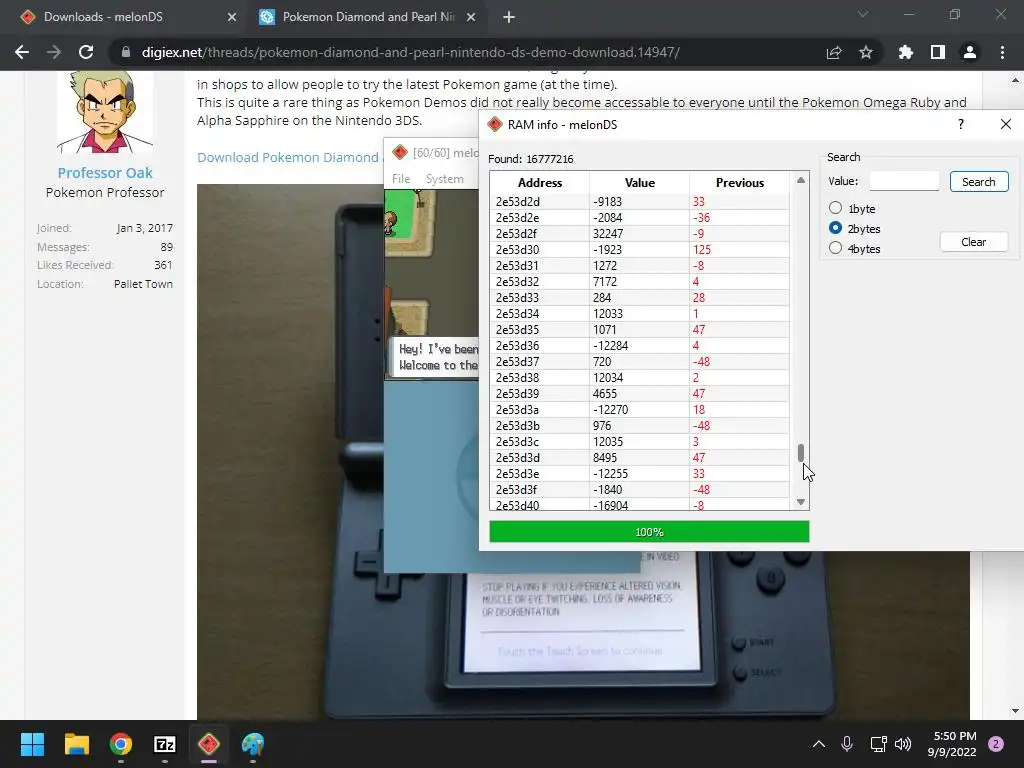Click the green 100% progress bar
This screenshot has width=1024, height=768.
tap(649, 532)
